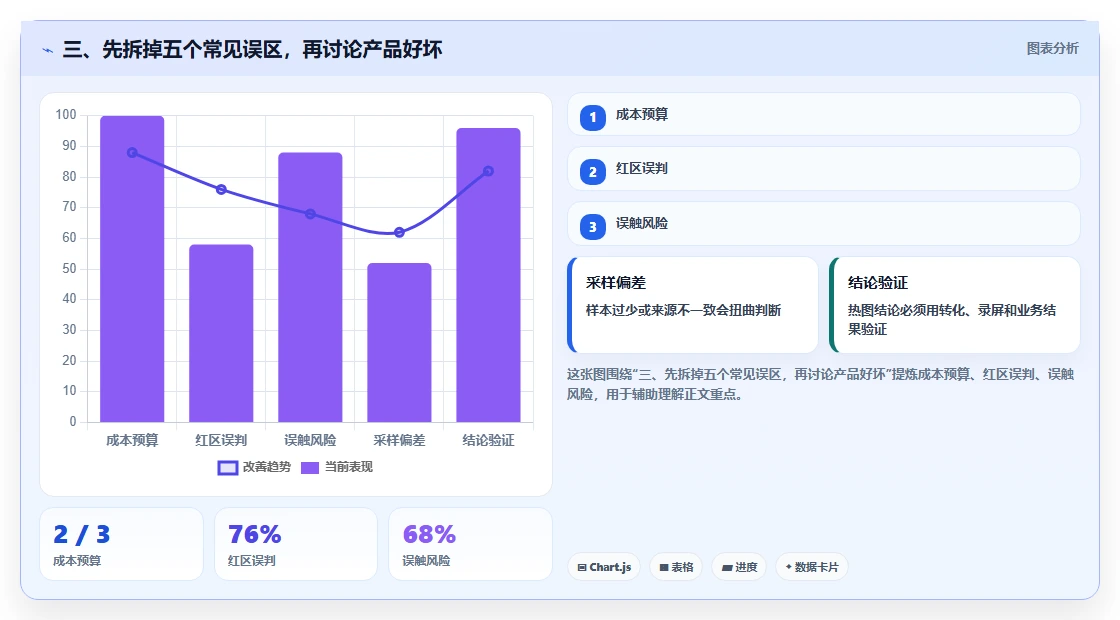Click the text 样本过少或来源不一致会扭曲判断
The height and width of the screenshot is (620, 1120).
pyautogui.click(x=684, y=310)
